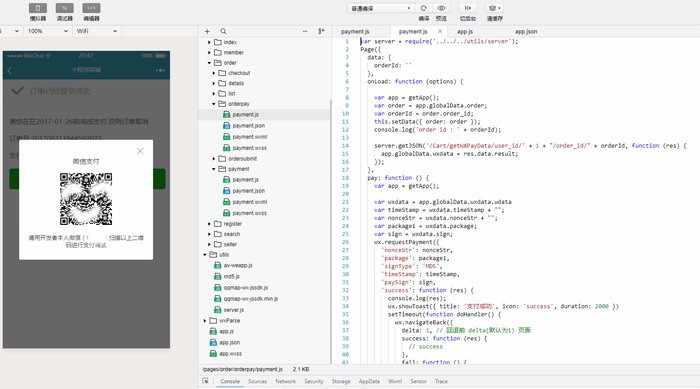Click the file tree search icon

click(x=223, y=31)
